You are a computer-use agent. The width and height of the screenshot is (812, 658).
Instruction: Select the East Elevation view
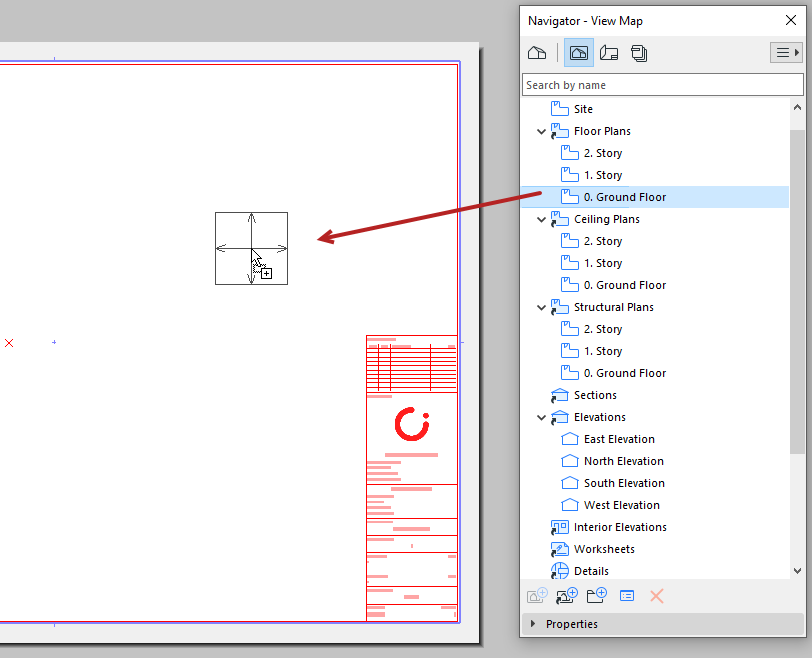[x=619, y=440]
